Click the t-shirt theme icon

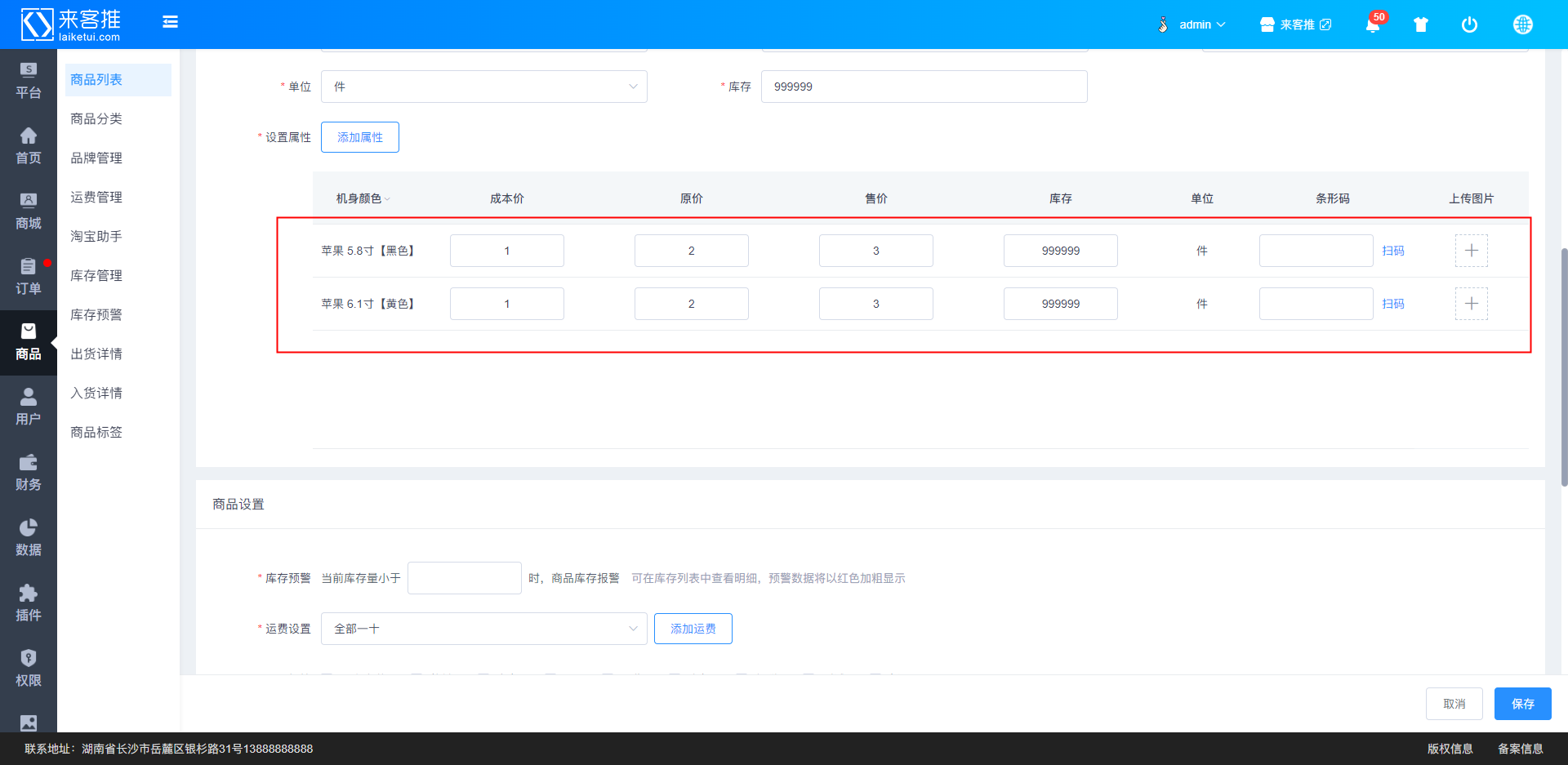click(1421, 24)
